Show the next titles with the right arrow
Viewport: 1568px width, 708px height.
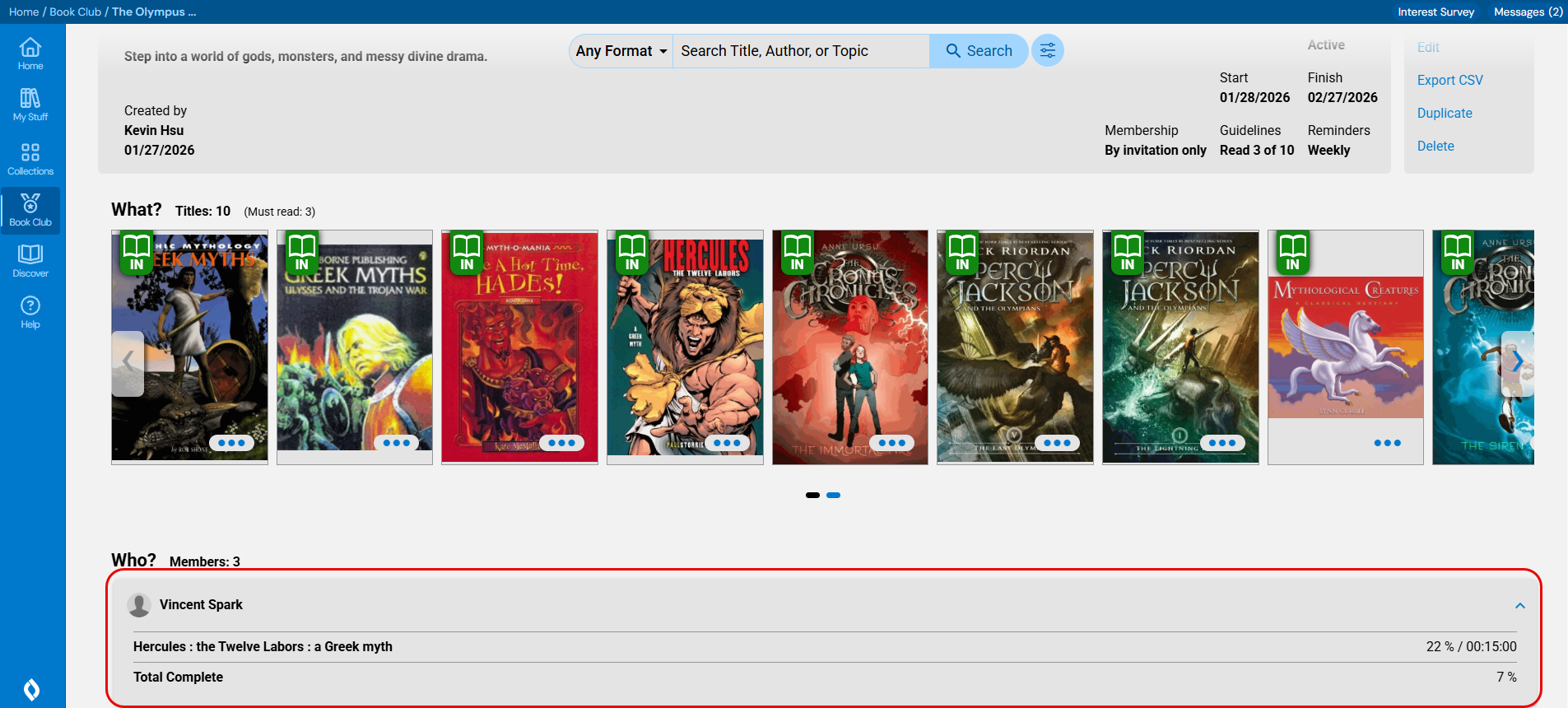click(1518, 363)
